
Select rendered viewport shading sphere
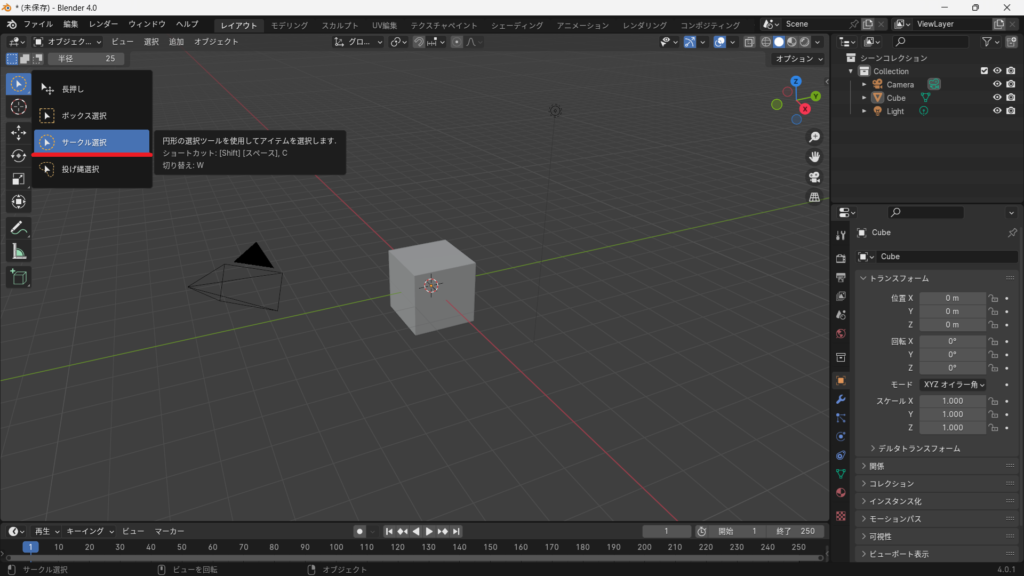pyautogui.click(x=805, y=42)
